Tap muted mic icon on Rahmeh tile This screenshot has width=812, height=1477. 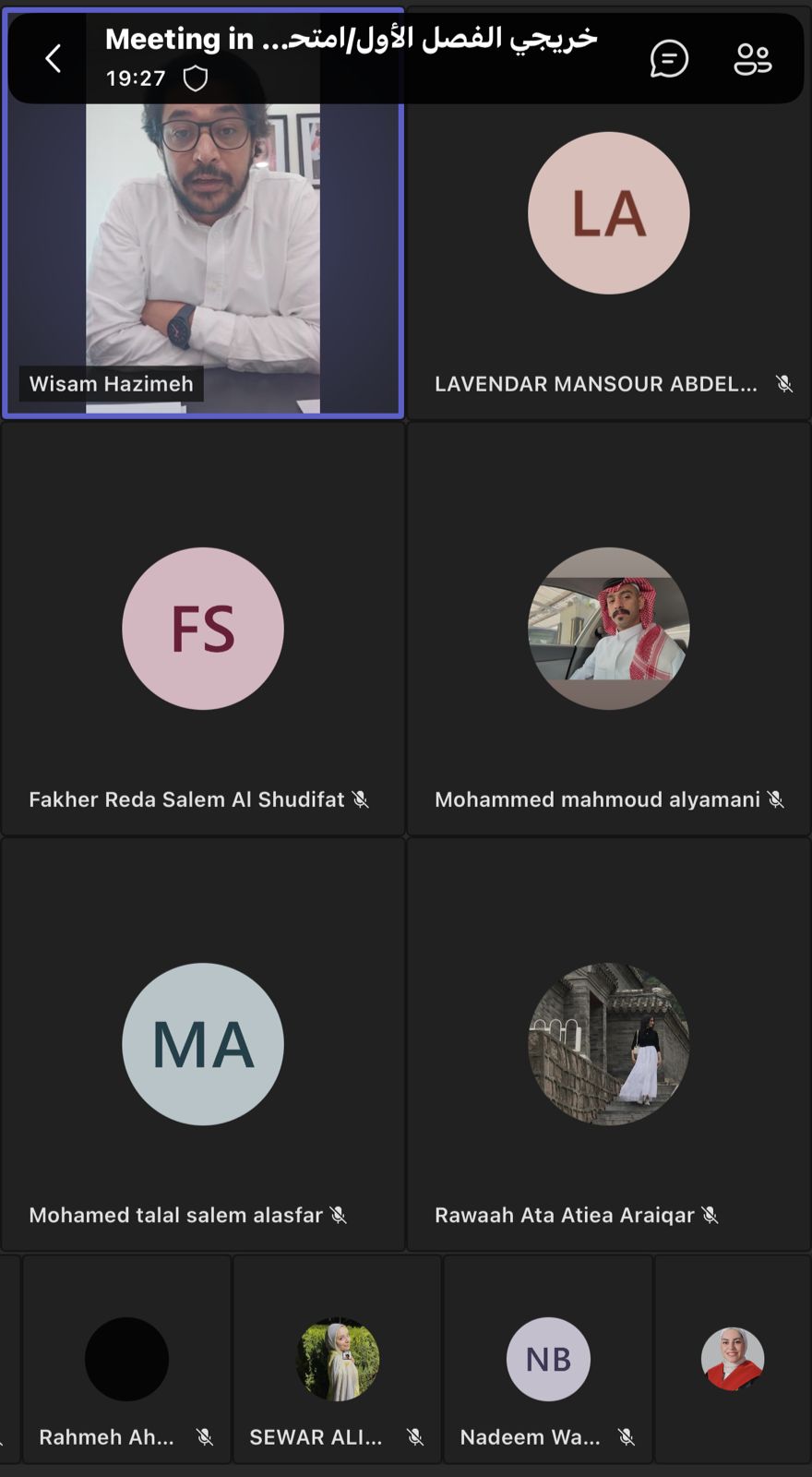tap(205, 1436)
